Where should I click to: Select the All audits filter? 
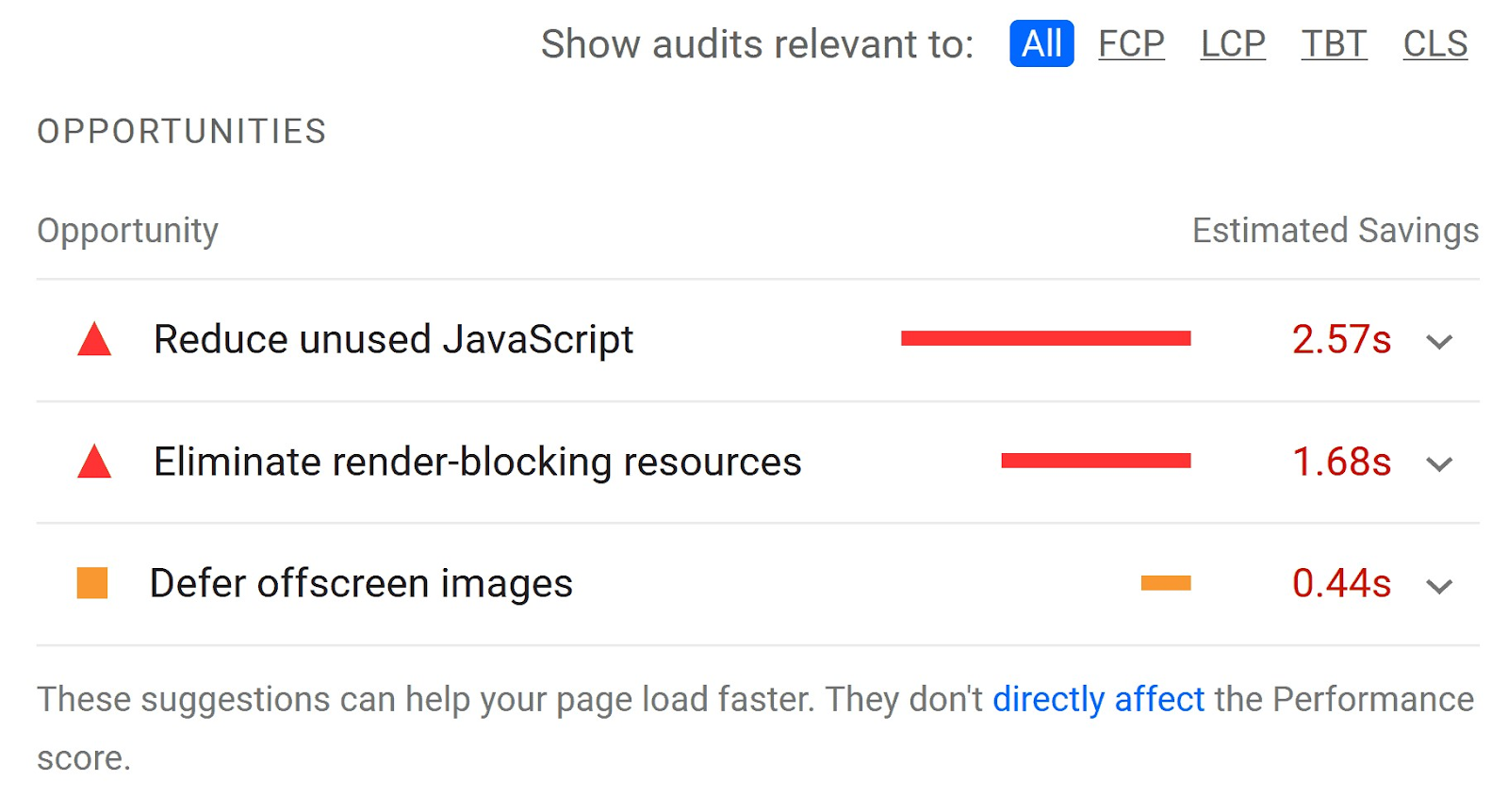point(1041,43)
